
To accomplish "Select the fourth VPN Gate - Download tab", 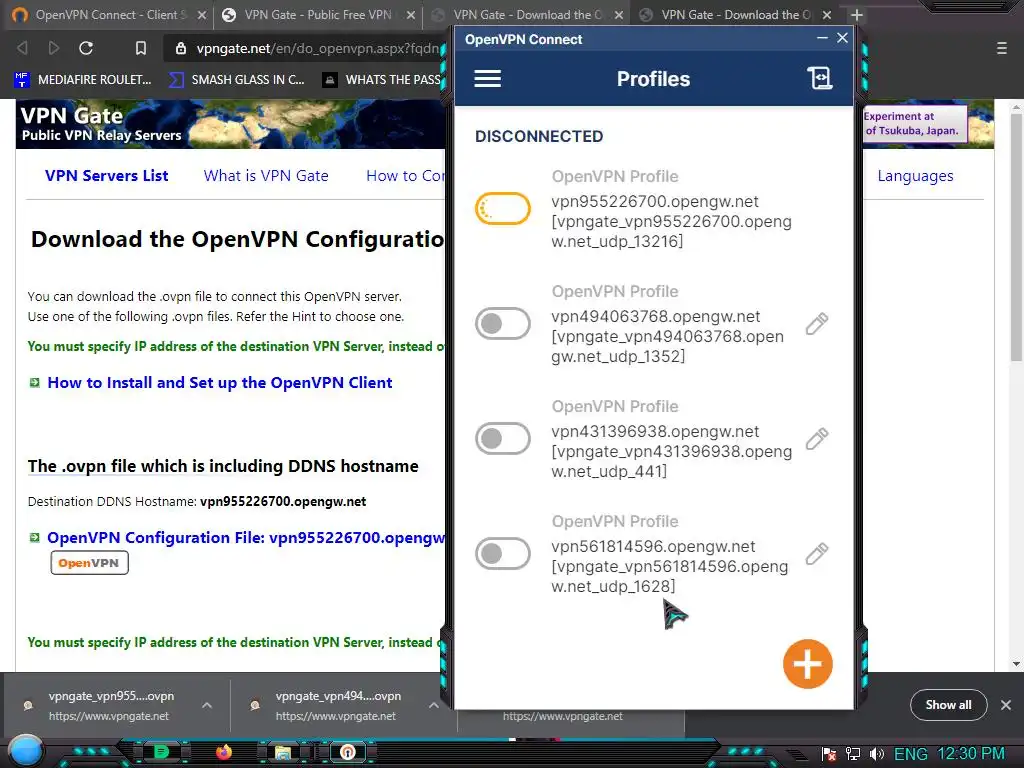I will pyautogui.click(x=735, y=15).
